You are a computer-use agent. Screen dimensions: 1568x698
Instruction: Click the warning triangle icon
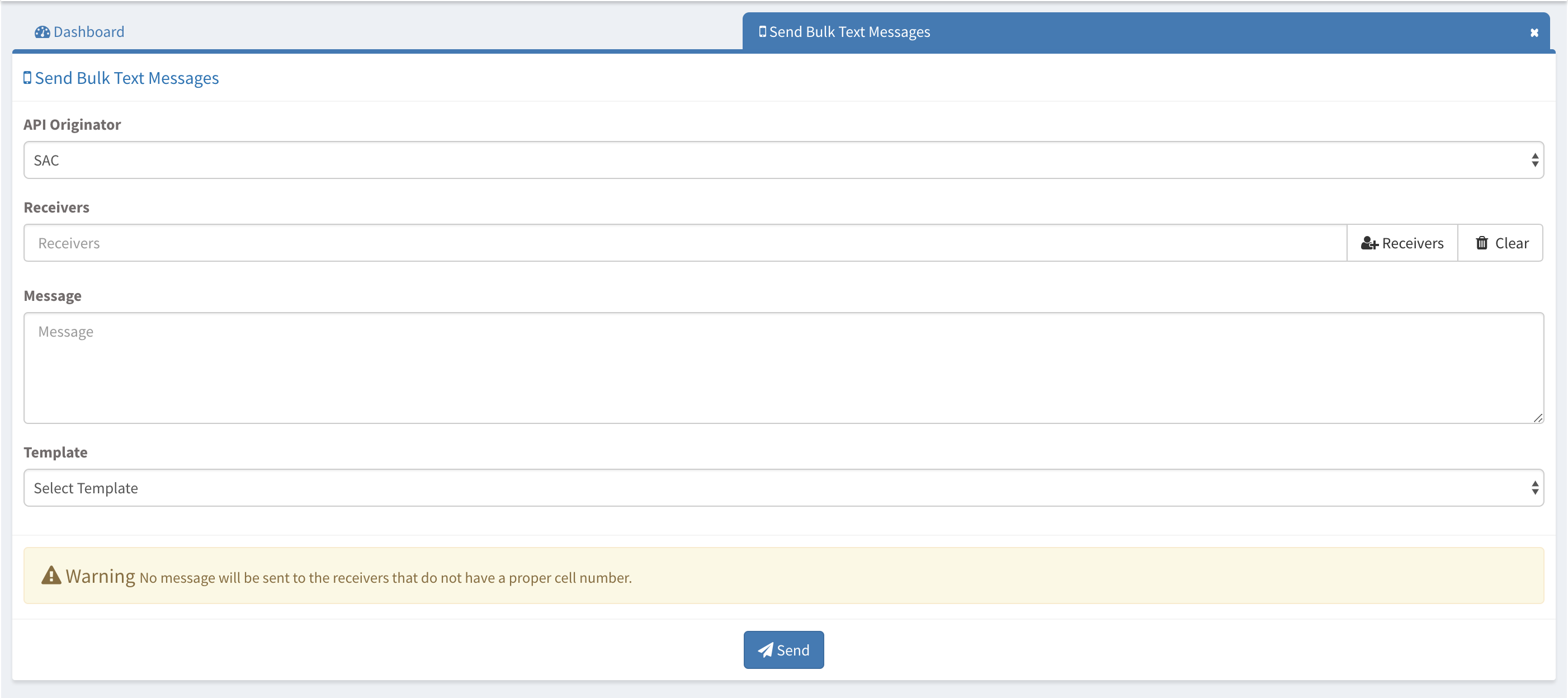pos(51,576)
